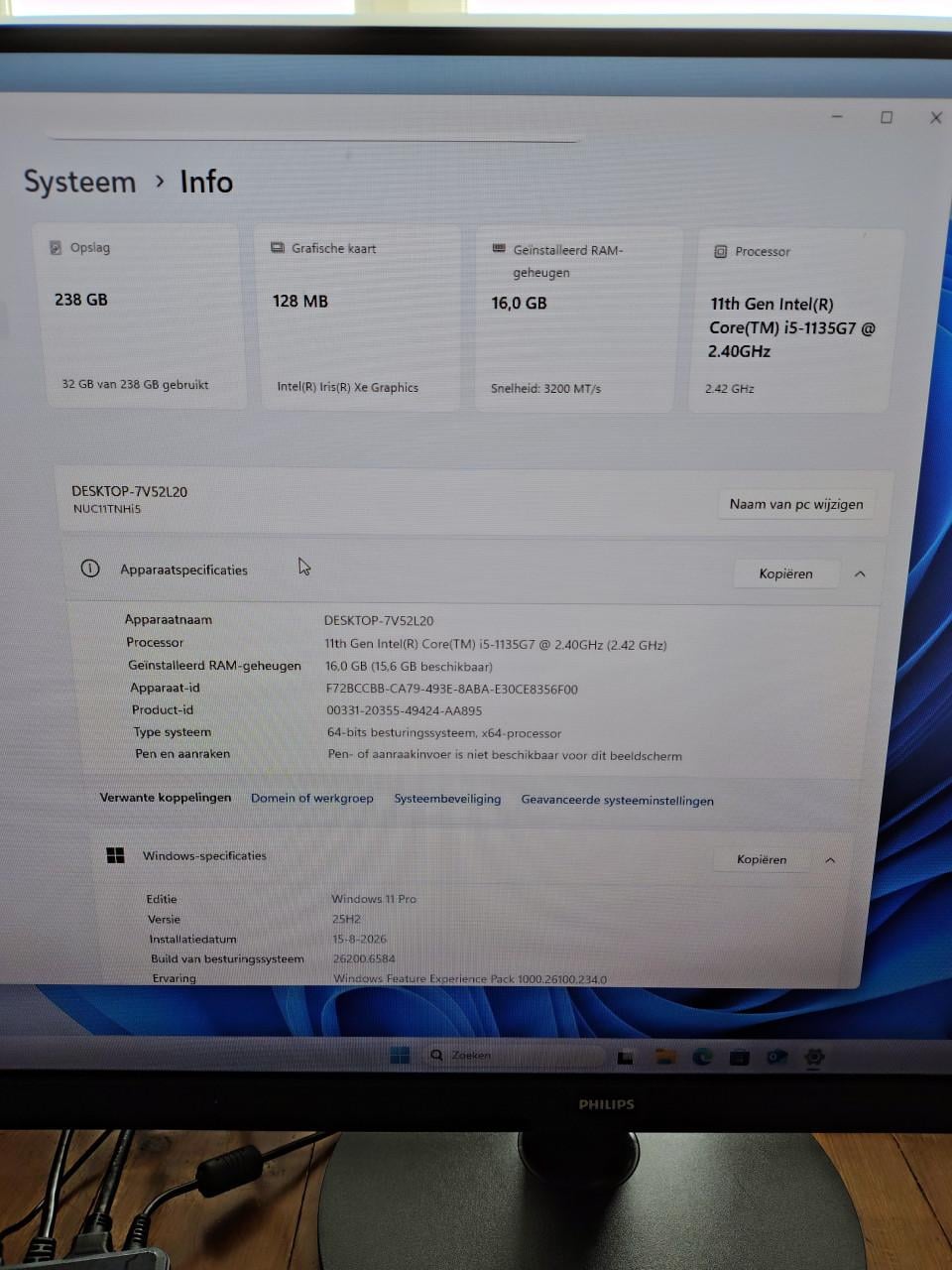Copy the device specifications with Kopiëren

[x=785, y=573]
